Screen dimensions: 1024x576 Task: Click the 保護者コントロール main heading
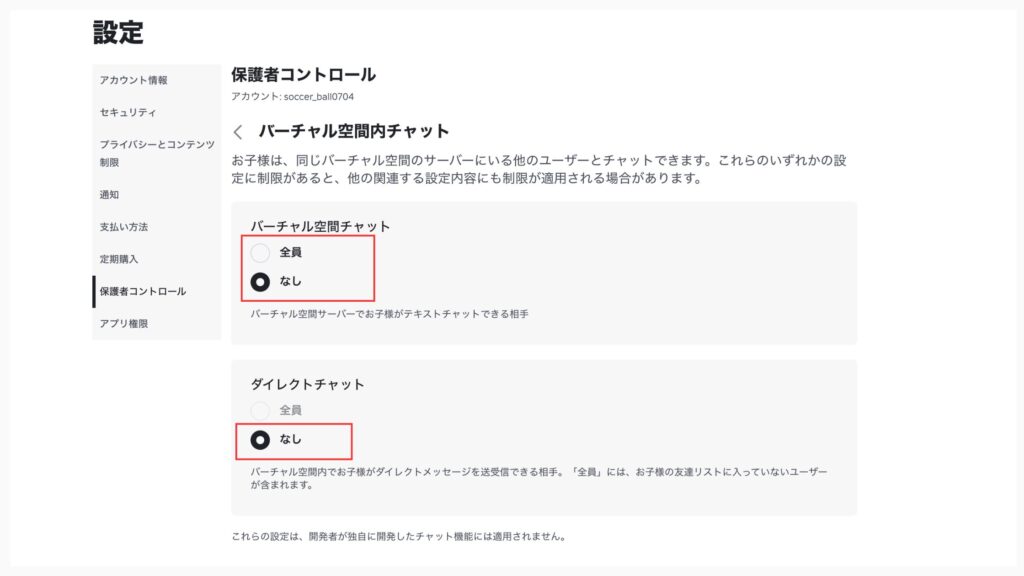point(303,75)
